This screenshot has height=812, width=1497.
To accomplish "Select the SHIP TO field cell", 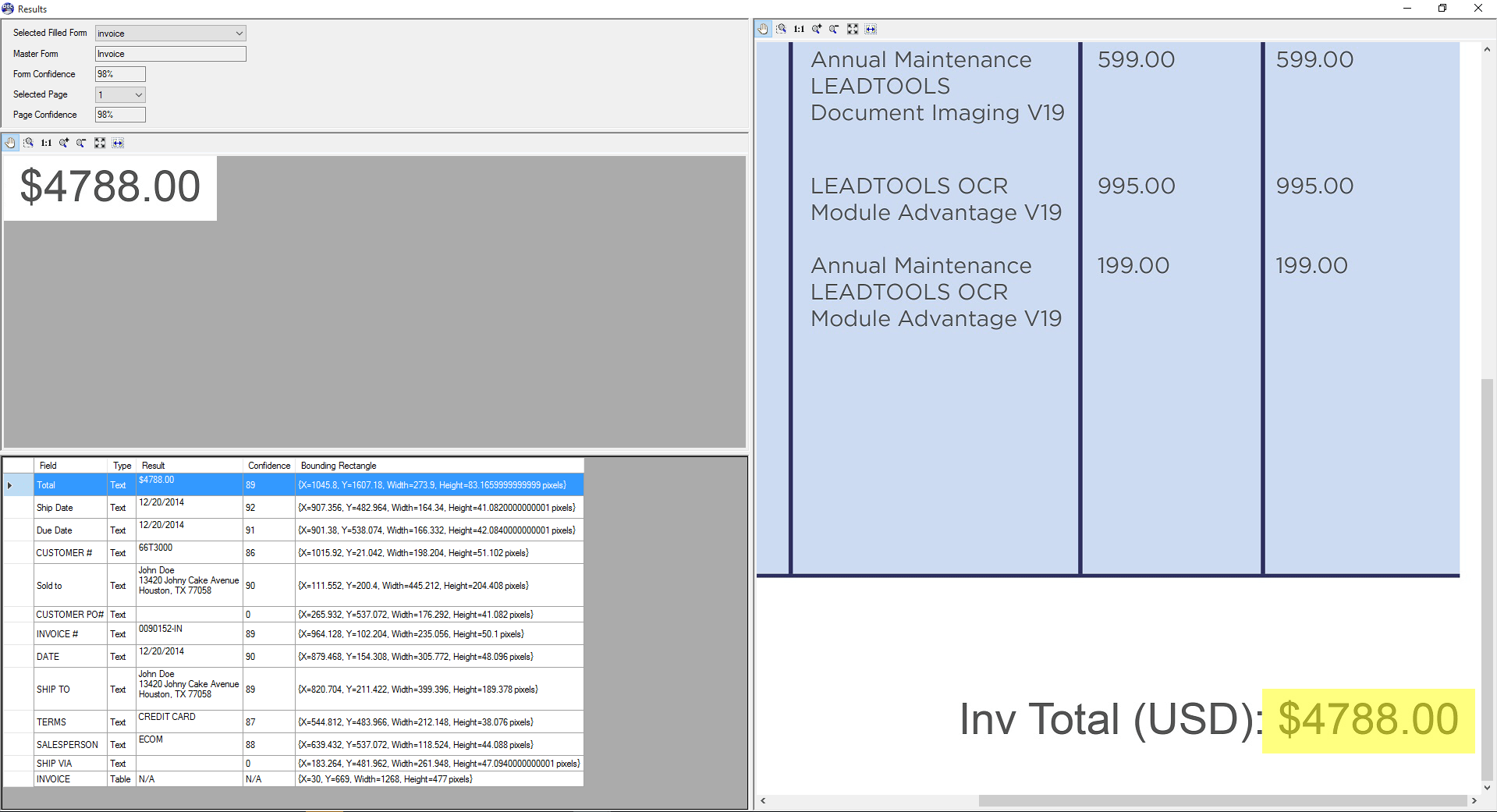I will click(70, 690).
